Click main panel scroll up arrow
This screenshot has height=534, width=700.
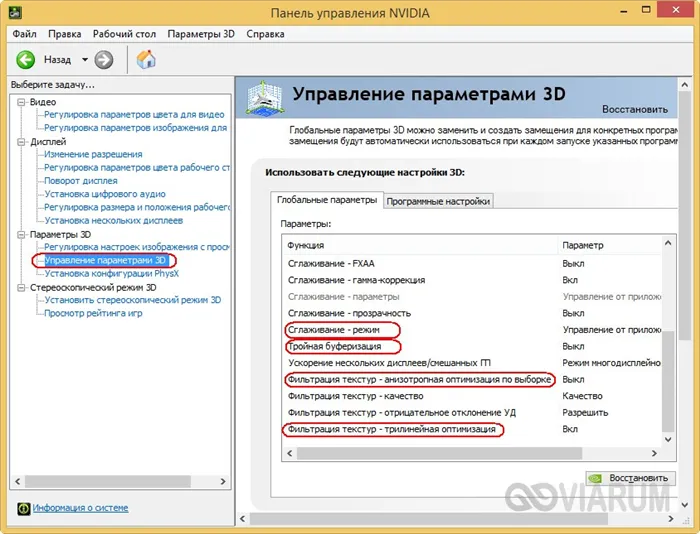[x=684, y=84]
